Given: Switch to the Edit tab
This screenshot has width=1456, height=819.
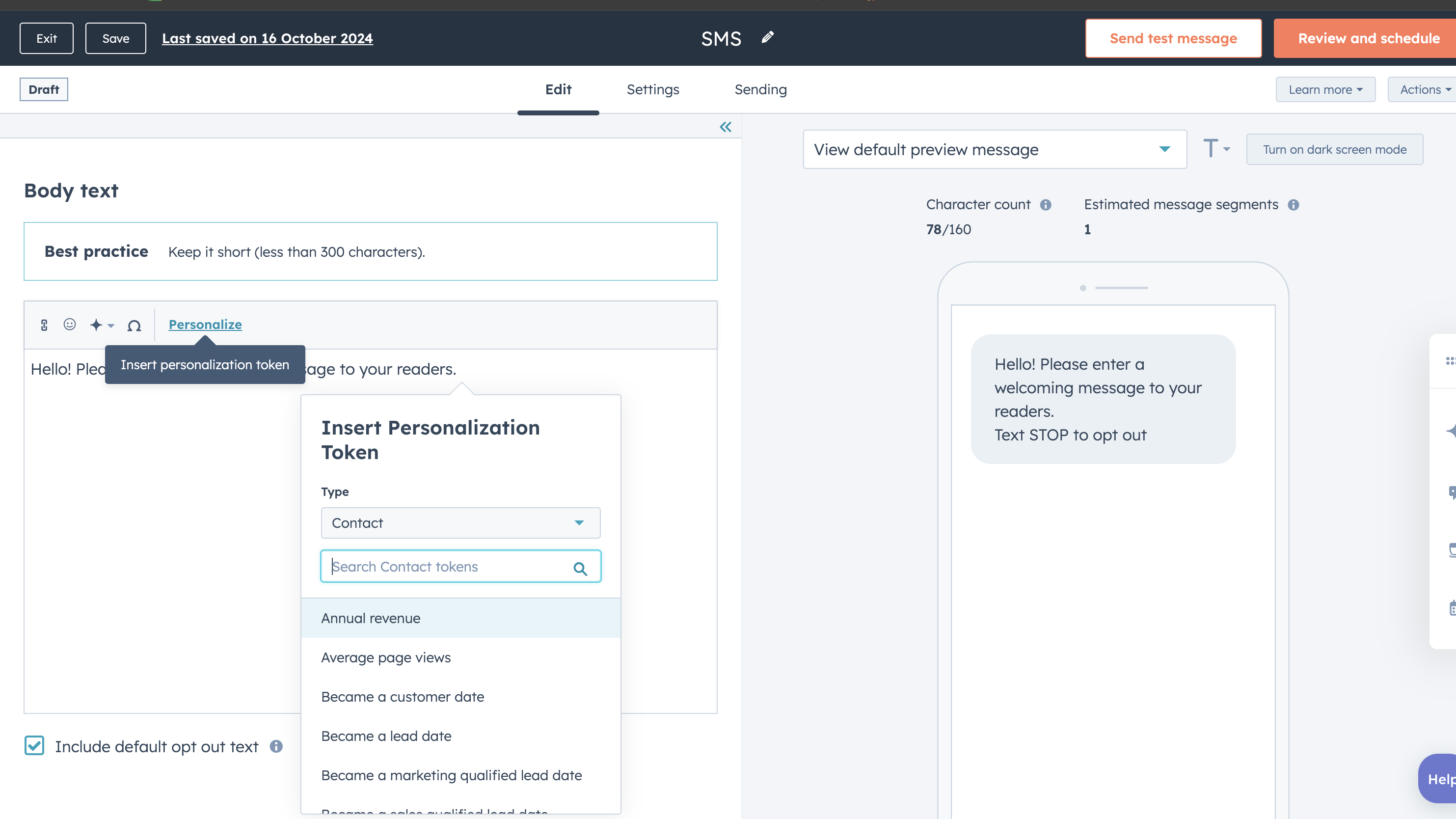Looking at the screenshot, I should [x=558, y=89].
